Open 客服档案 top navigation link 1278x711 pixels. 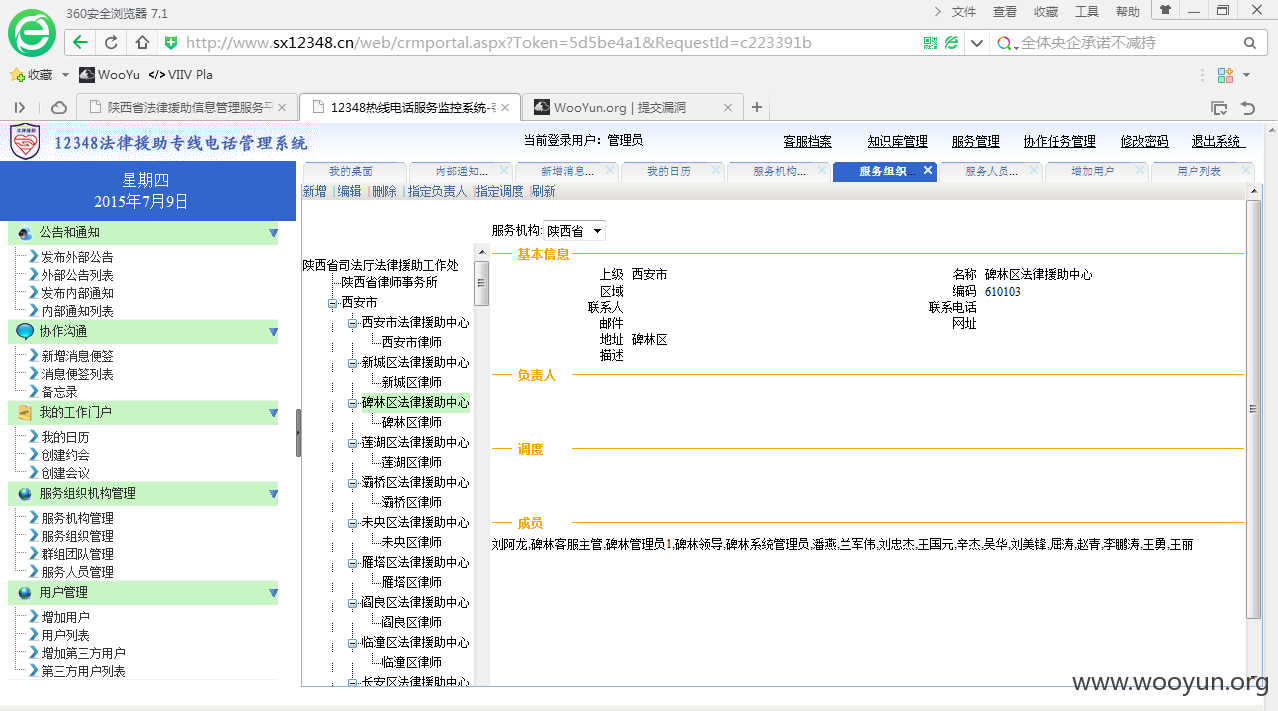[x=807, y=142]
